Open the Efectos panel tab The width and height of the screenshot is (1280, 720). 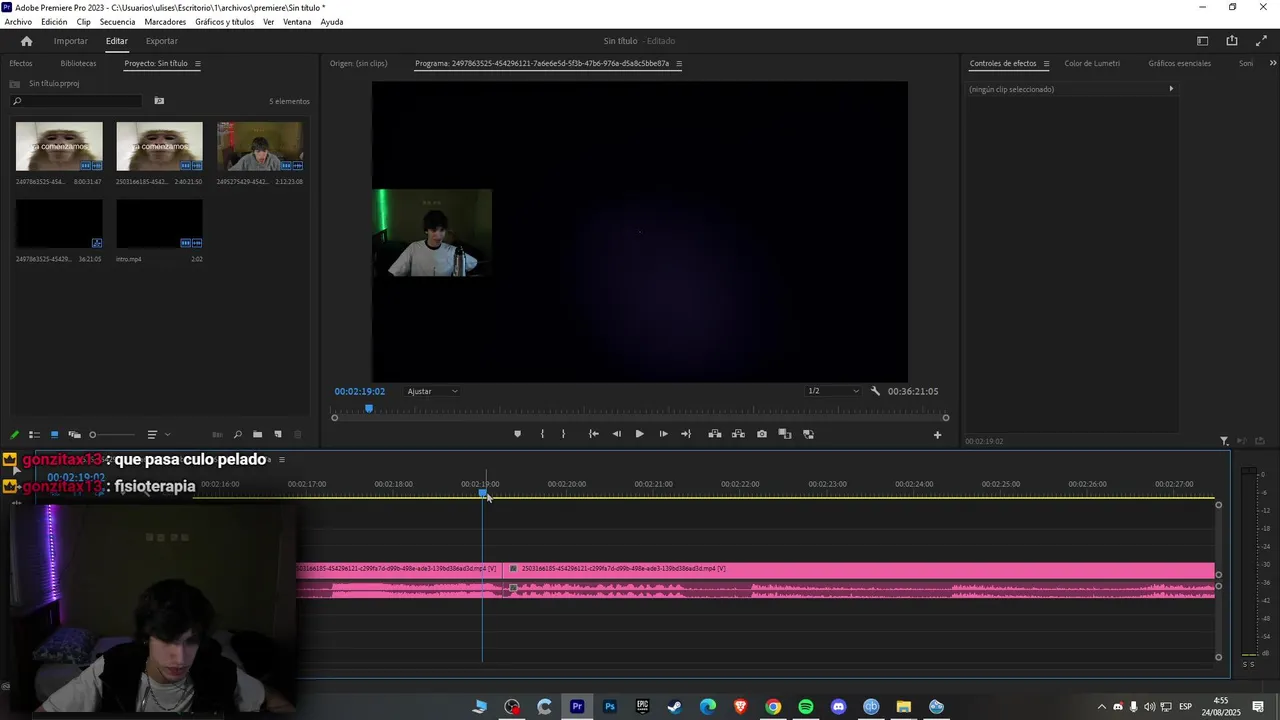pos(21,63)
